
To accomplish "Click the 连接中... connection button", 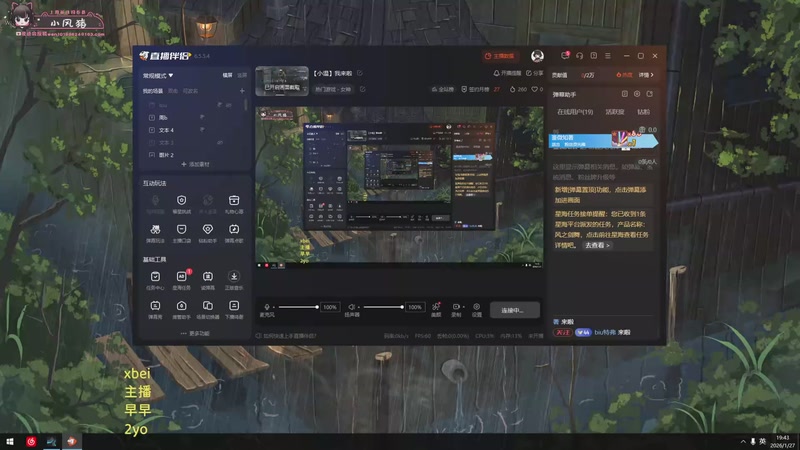I will point(514,310).
